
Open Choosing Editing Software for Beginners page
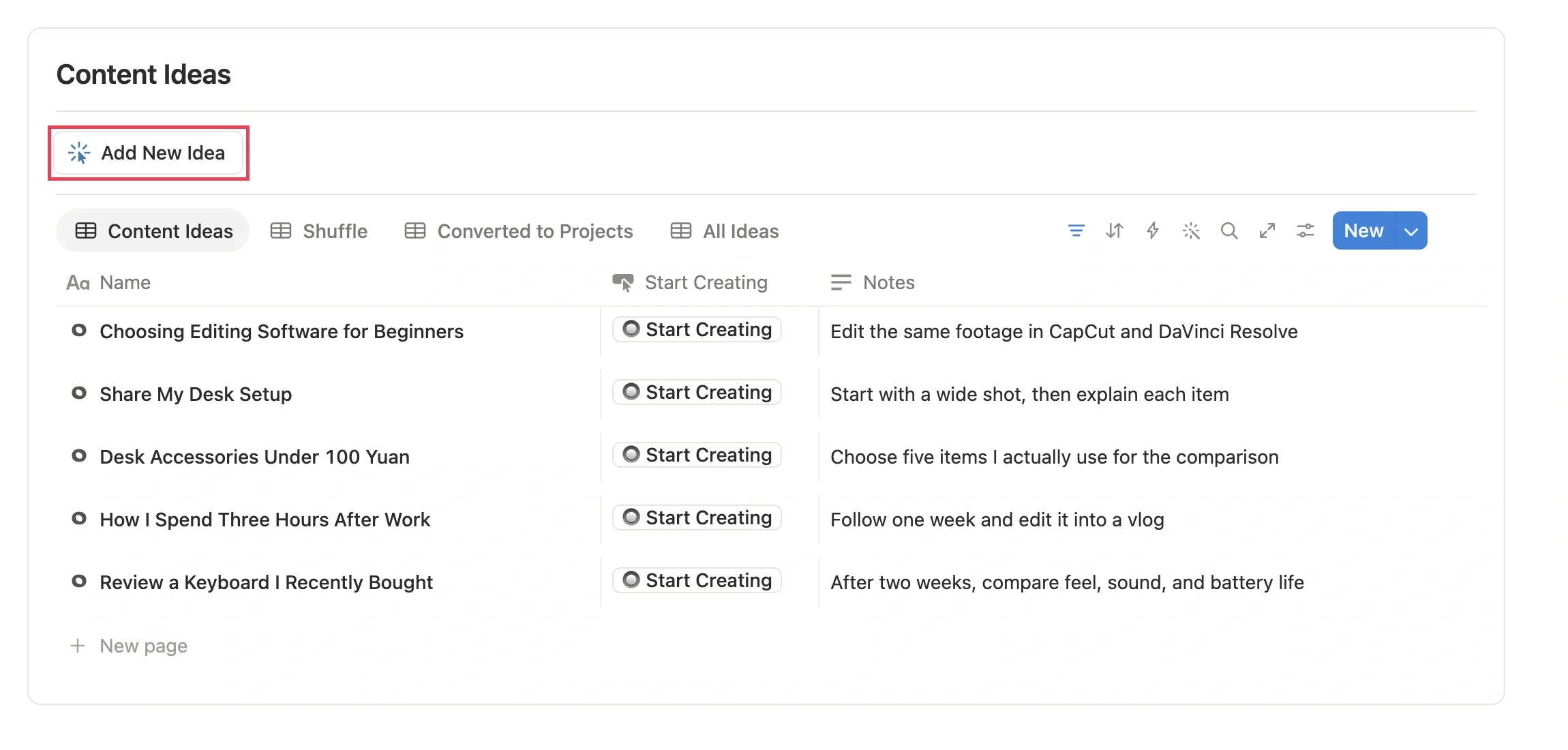pyautogui.click(x=282, y=331)
